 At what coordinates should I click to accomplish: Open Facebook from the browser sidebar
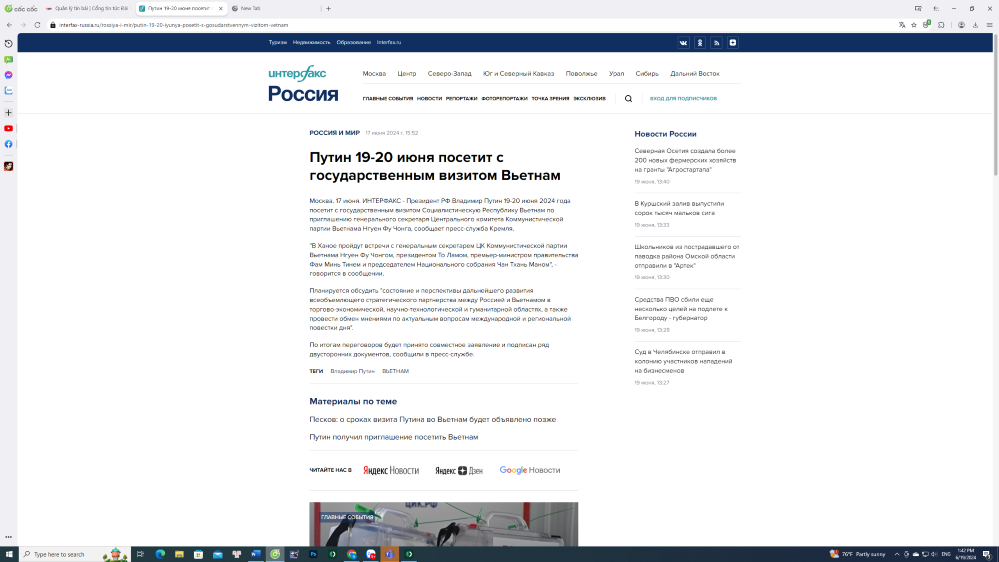pos(9,144)
